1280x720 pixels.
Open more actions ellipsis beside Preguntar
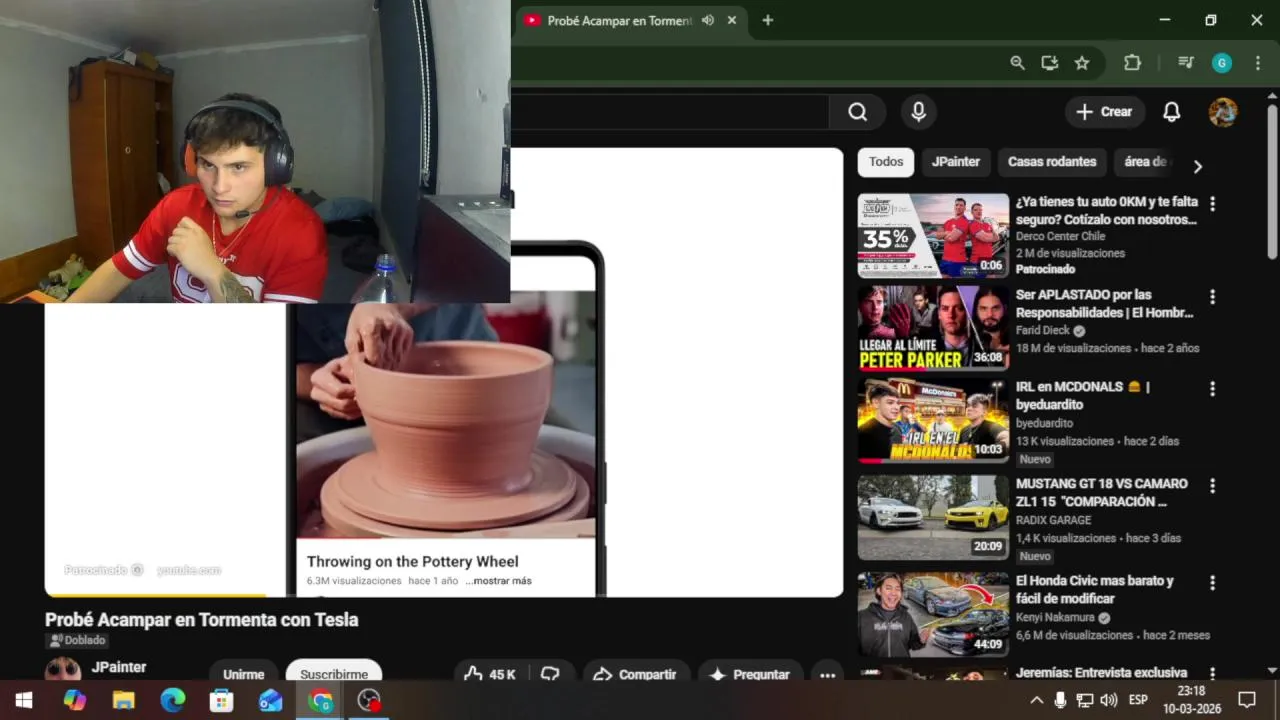coord(827,675)
